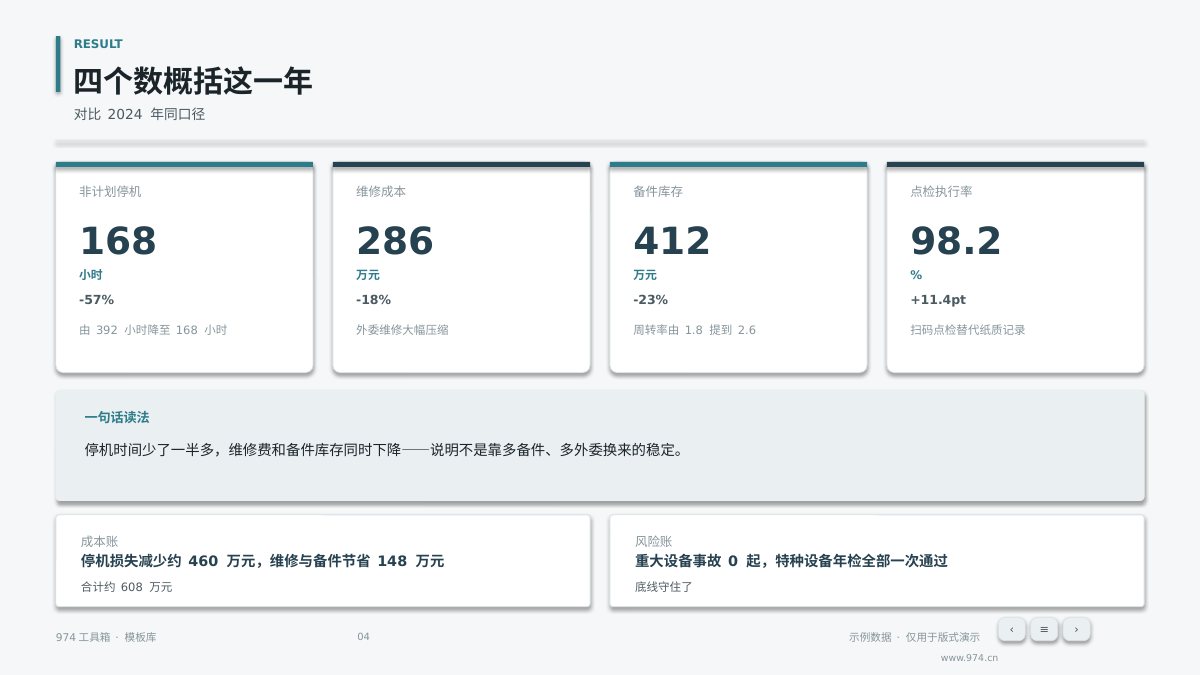1200x675 pixels.
Task: Select the note 外委维修大幅压缩
Action: click(x=402, y=330)
